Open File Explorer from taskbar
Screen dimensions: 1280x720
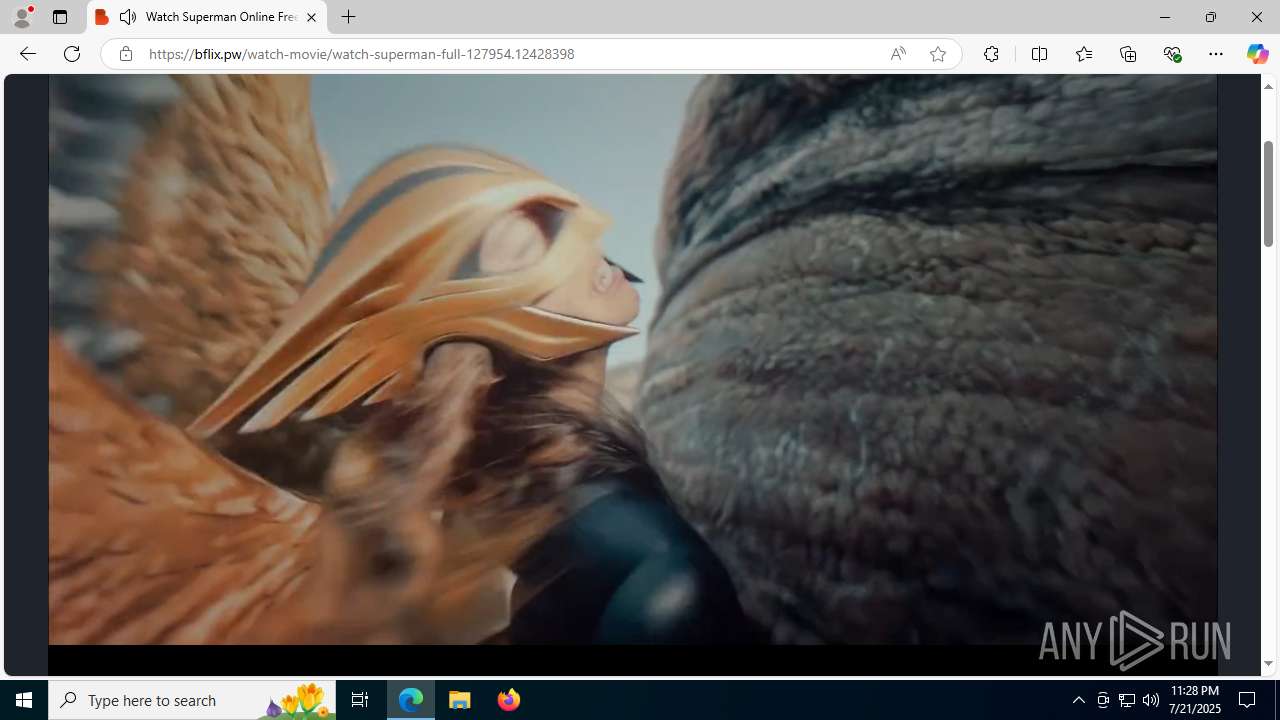[x=460, y=700]
